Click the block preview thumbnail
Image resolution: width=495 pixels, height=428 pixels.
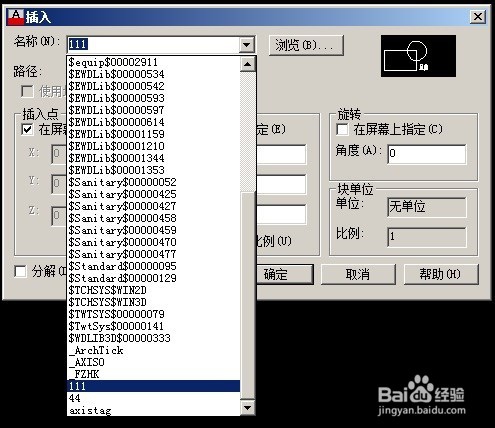coord(418,56)
